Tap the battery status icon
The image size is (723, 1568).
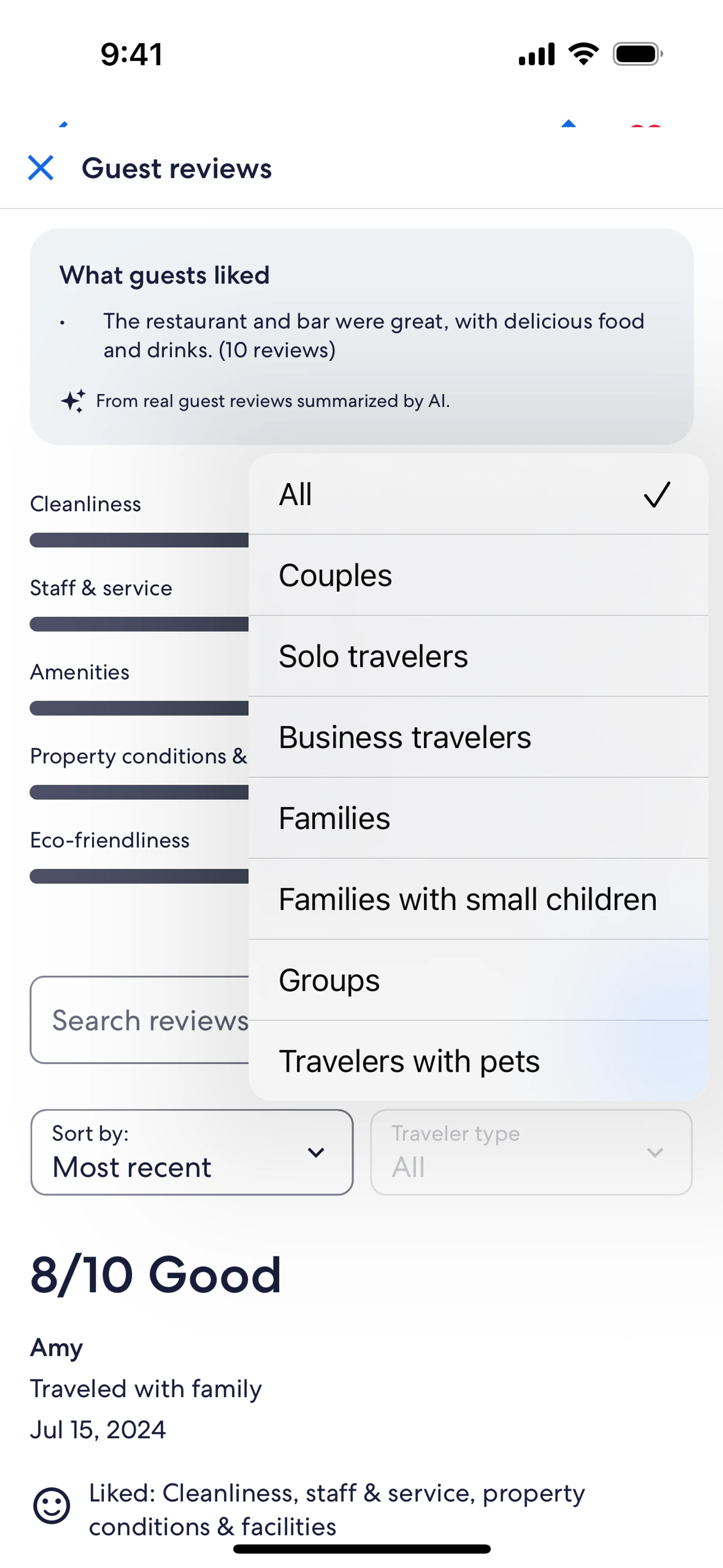637,54
